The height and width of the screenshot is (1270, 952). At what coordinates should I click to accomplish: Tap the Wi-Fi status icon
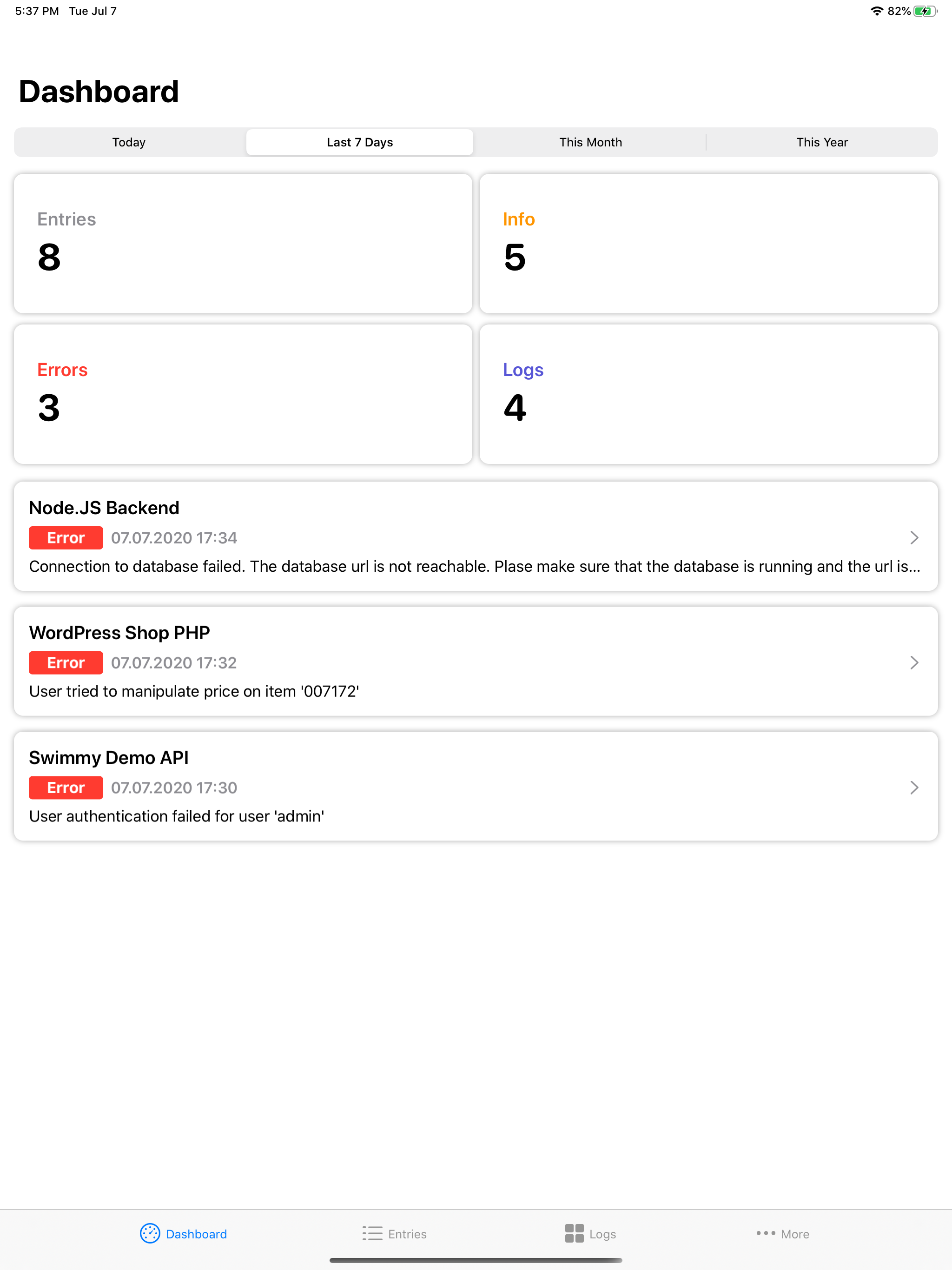coord(876,11)
